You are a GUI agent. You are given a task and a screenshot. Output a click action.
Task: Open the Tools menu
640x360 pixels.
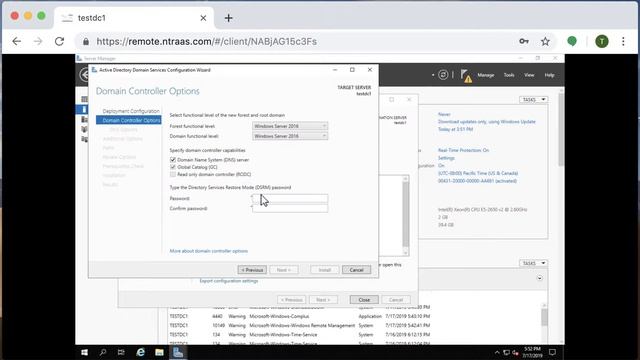tap(509, 75)
